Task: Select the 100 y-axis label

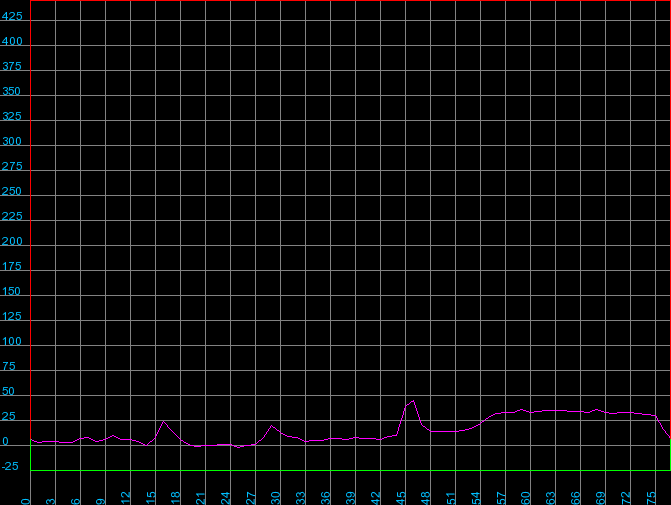Action: pos(13,342)
